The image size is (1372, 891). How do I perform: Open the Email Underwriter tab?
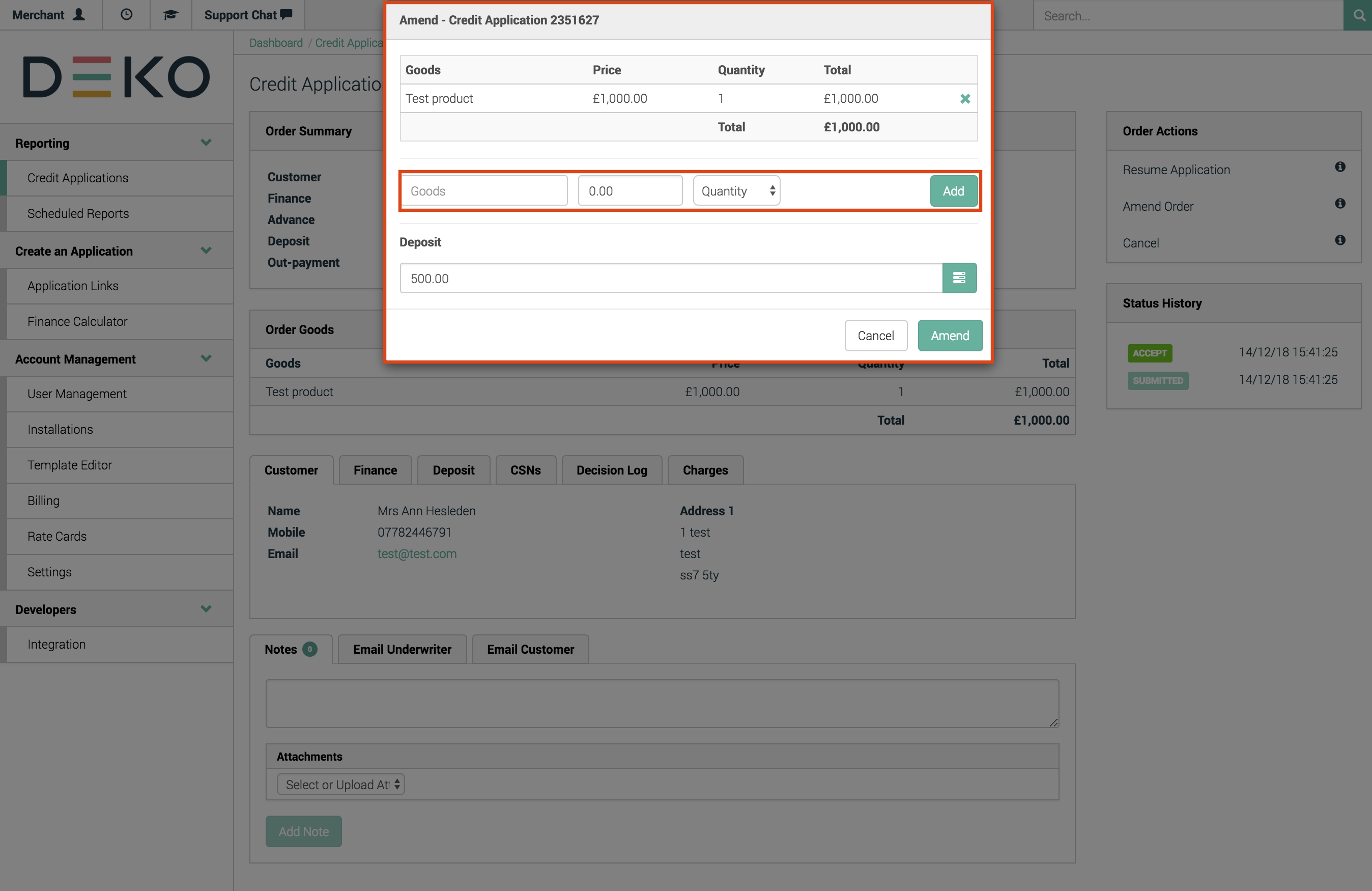pos(402,649)
